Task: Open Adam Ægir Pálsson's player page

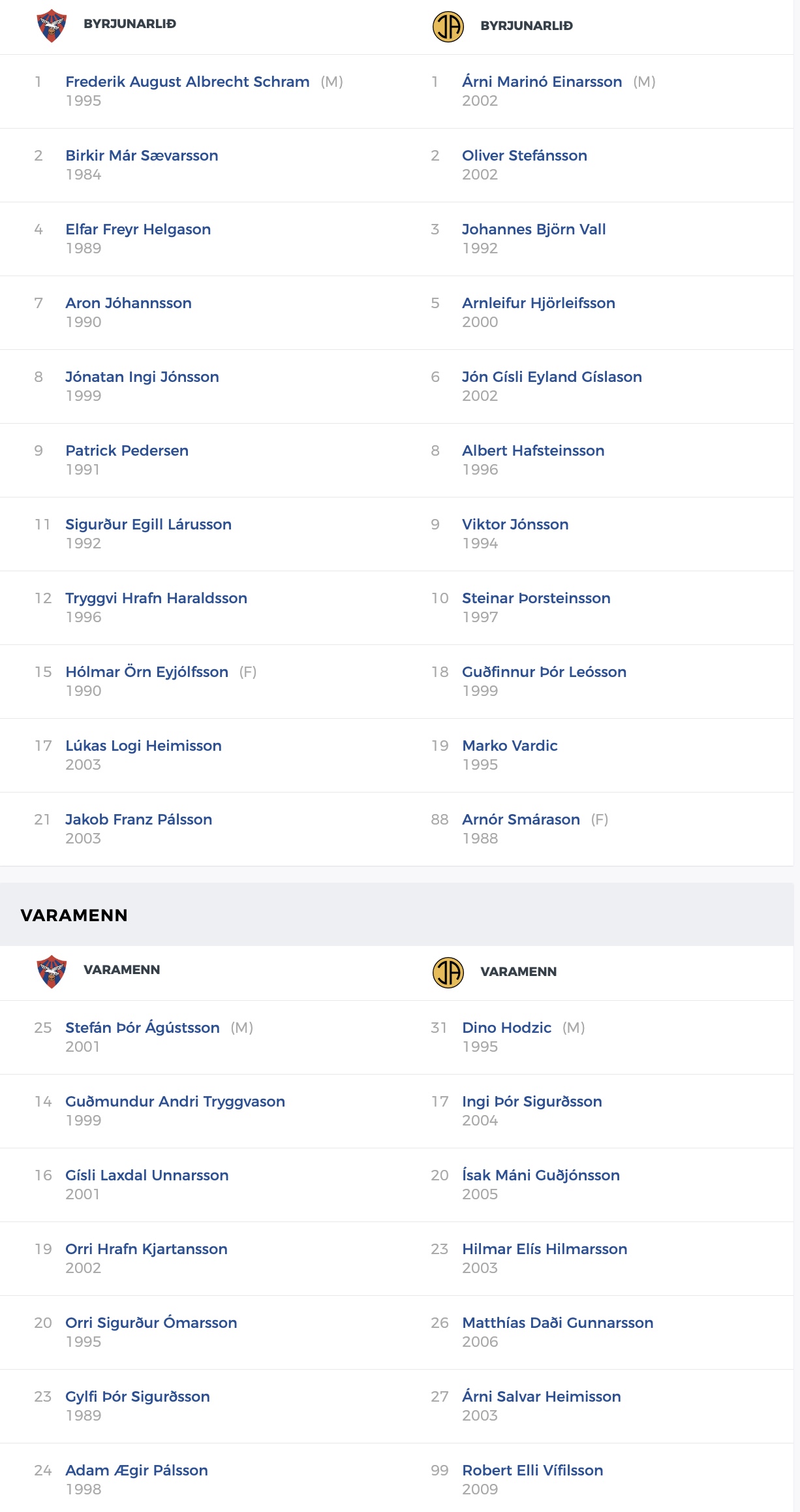Action: (136, 1470)
